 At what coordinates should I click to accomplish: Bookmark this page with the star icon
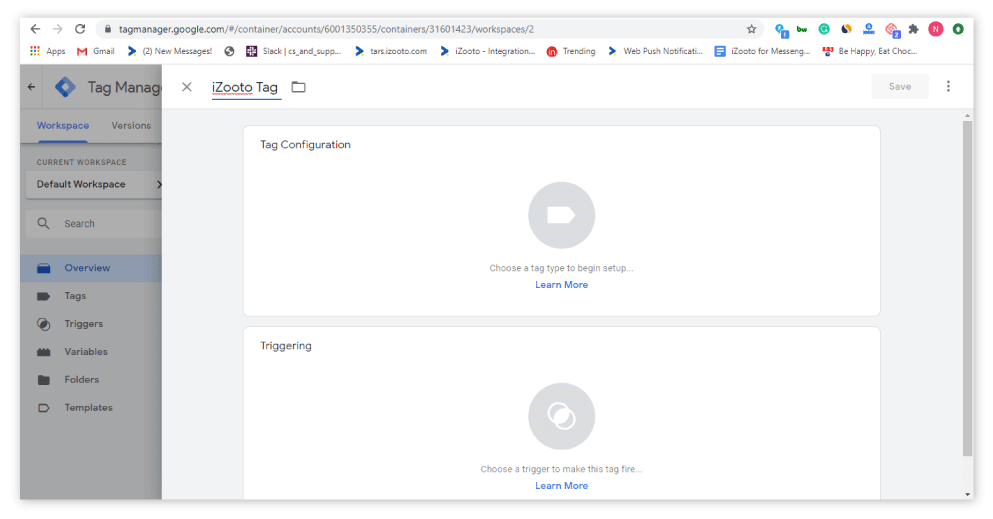(751, 29)
